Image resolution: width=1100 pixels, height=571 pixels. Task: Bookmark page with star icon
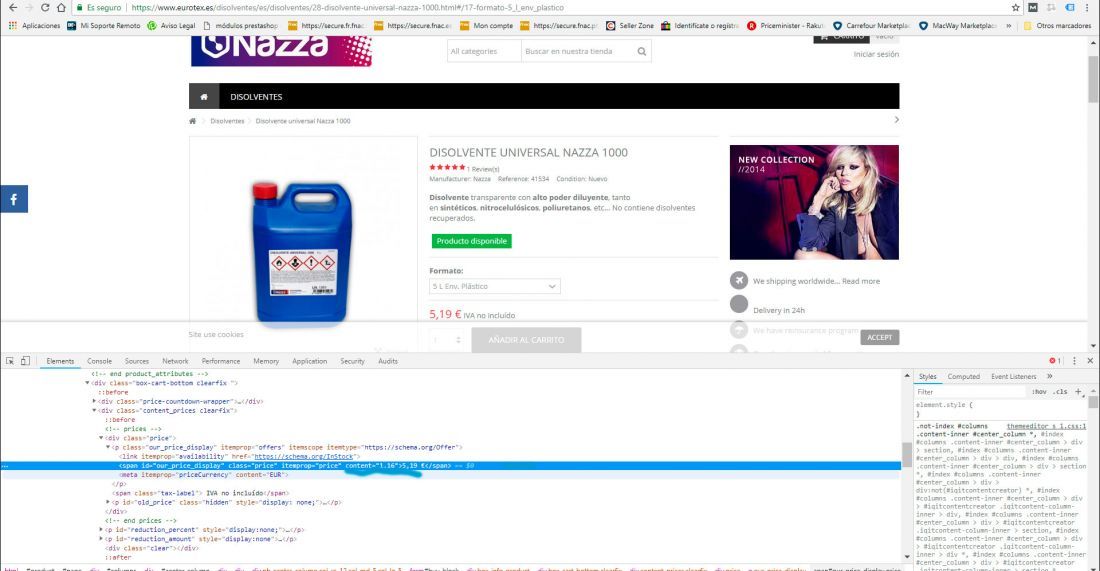tap(1016, 8)
